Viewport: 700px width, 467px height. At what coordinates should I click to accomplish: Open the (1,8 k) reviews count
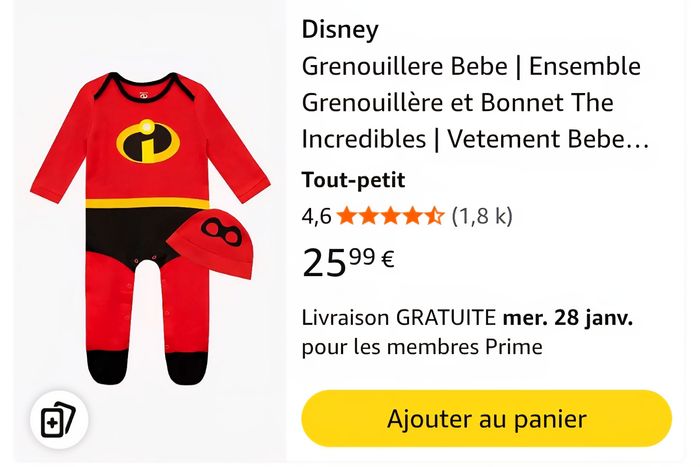[482, 215]
